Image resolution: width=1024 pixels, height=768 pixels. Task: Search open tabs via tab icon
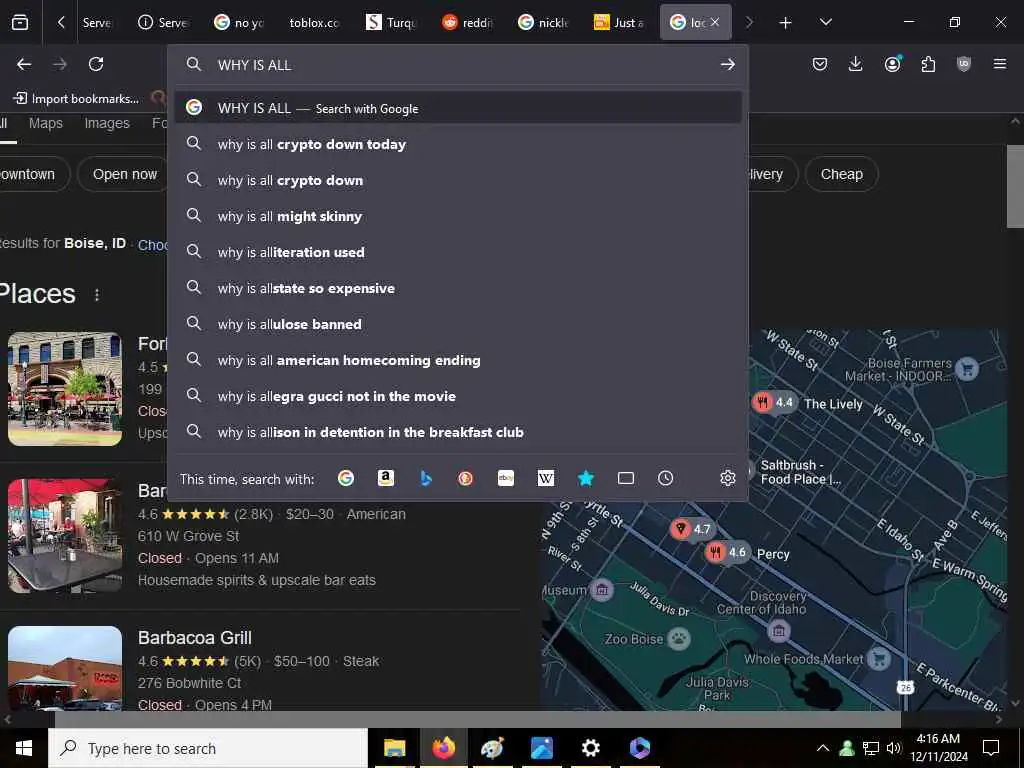(626, 479)
